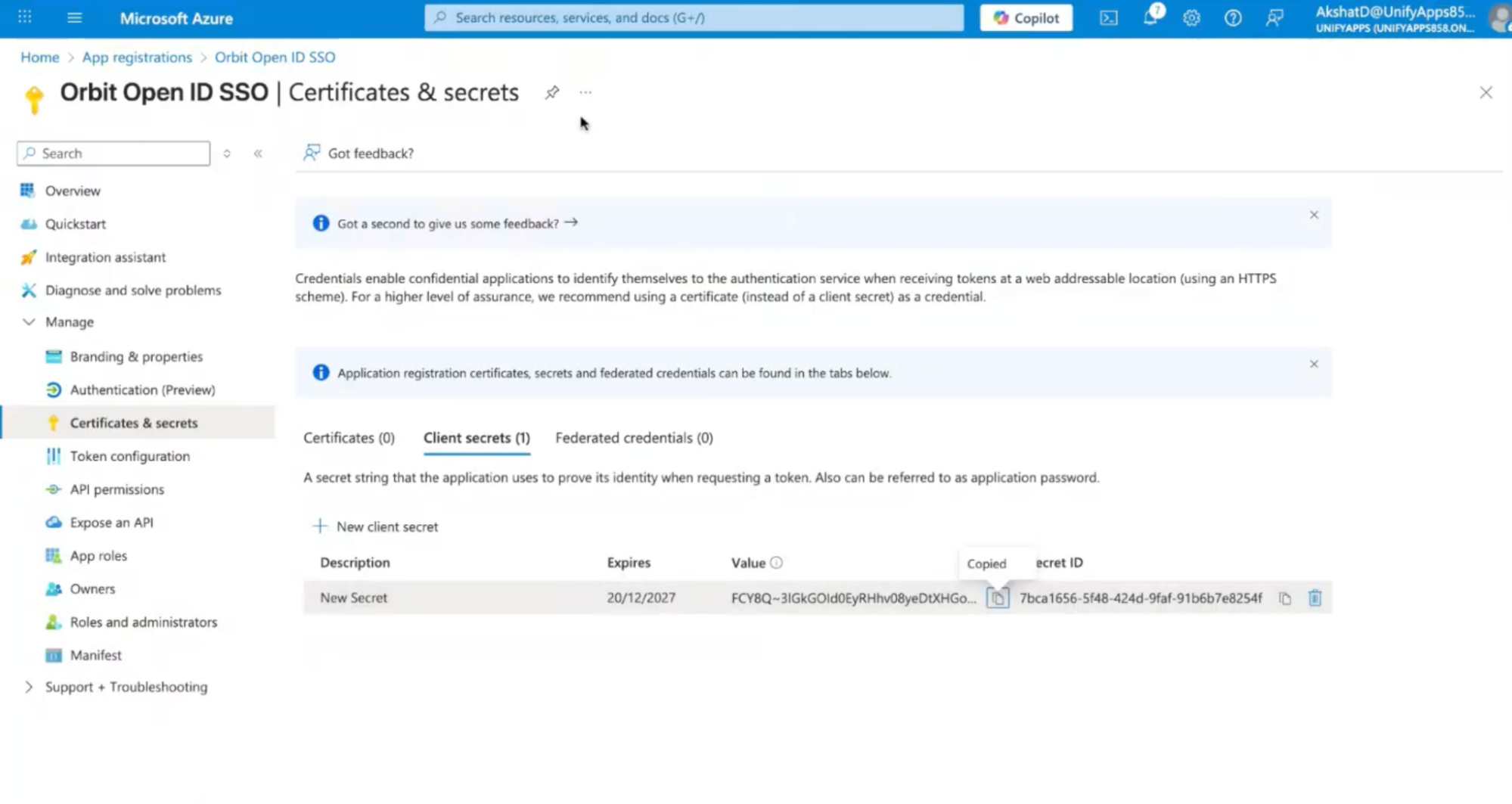Focus the global search resources field
This screenshot has width=1512, height=804.
(694, 17)
